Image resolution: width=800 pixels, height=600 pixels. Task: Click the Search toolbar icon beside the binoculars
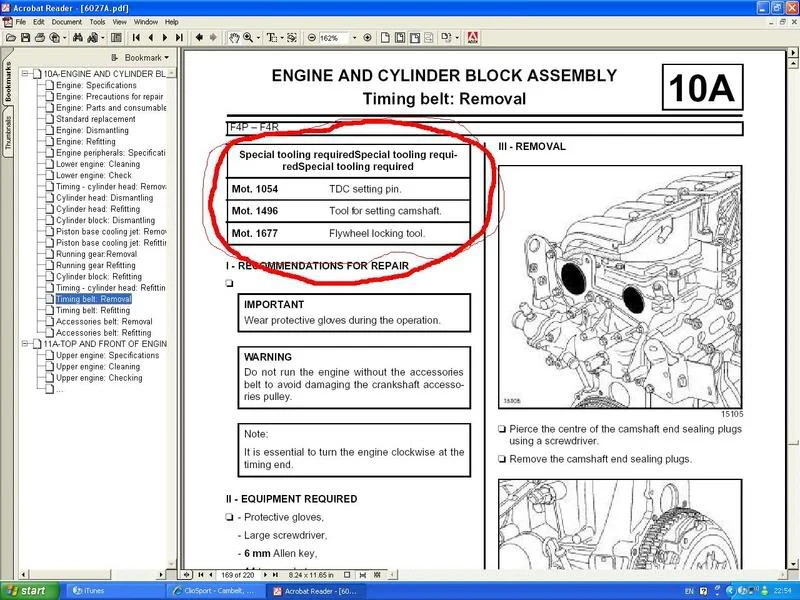coord(92,38)
